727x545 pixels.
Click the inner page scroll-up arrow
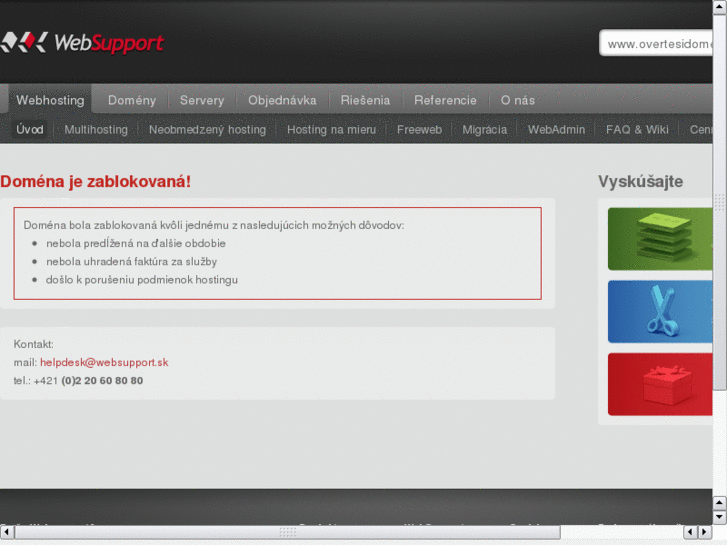coord(720,7)
